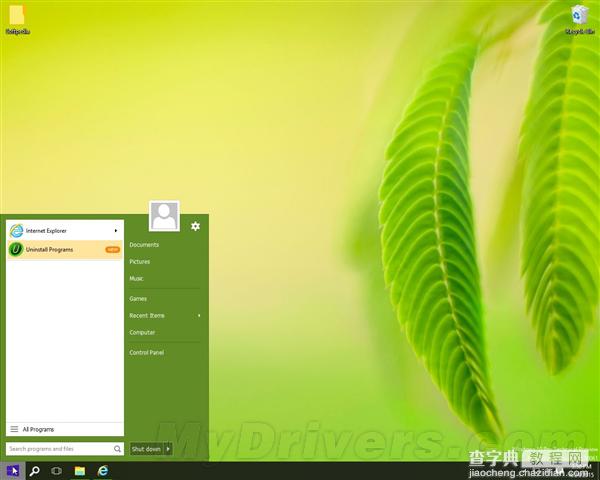Open Games in start menu

pos(138,299)
